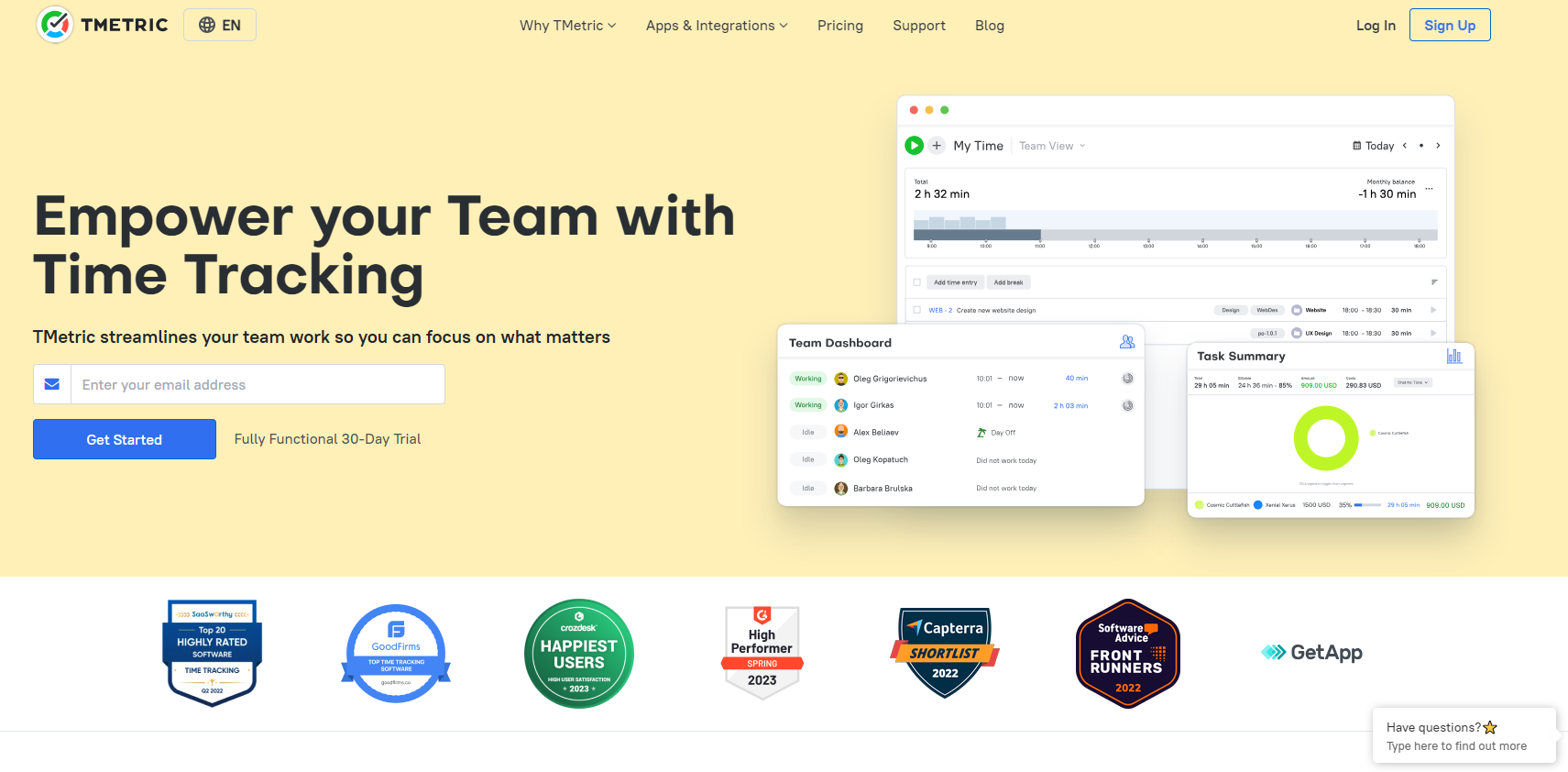Click the plus icon next to My Time
Screen dimensions: 1568x772
937,145
